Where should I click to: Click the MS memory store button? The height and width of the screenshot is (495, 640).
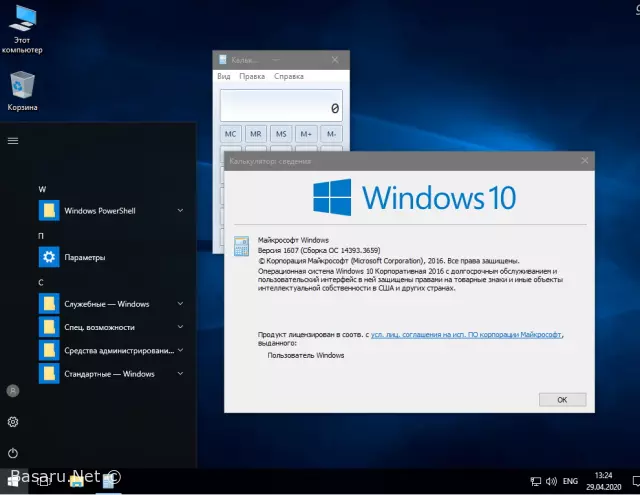tap(281, 134)
